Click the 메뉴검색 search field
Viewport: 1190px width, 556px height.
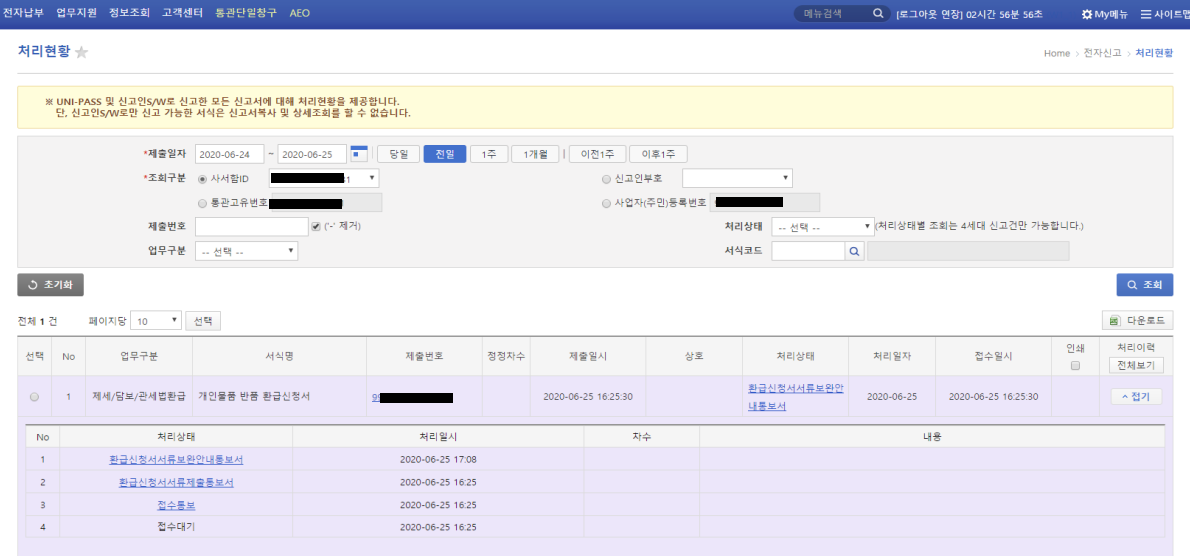835,14
